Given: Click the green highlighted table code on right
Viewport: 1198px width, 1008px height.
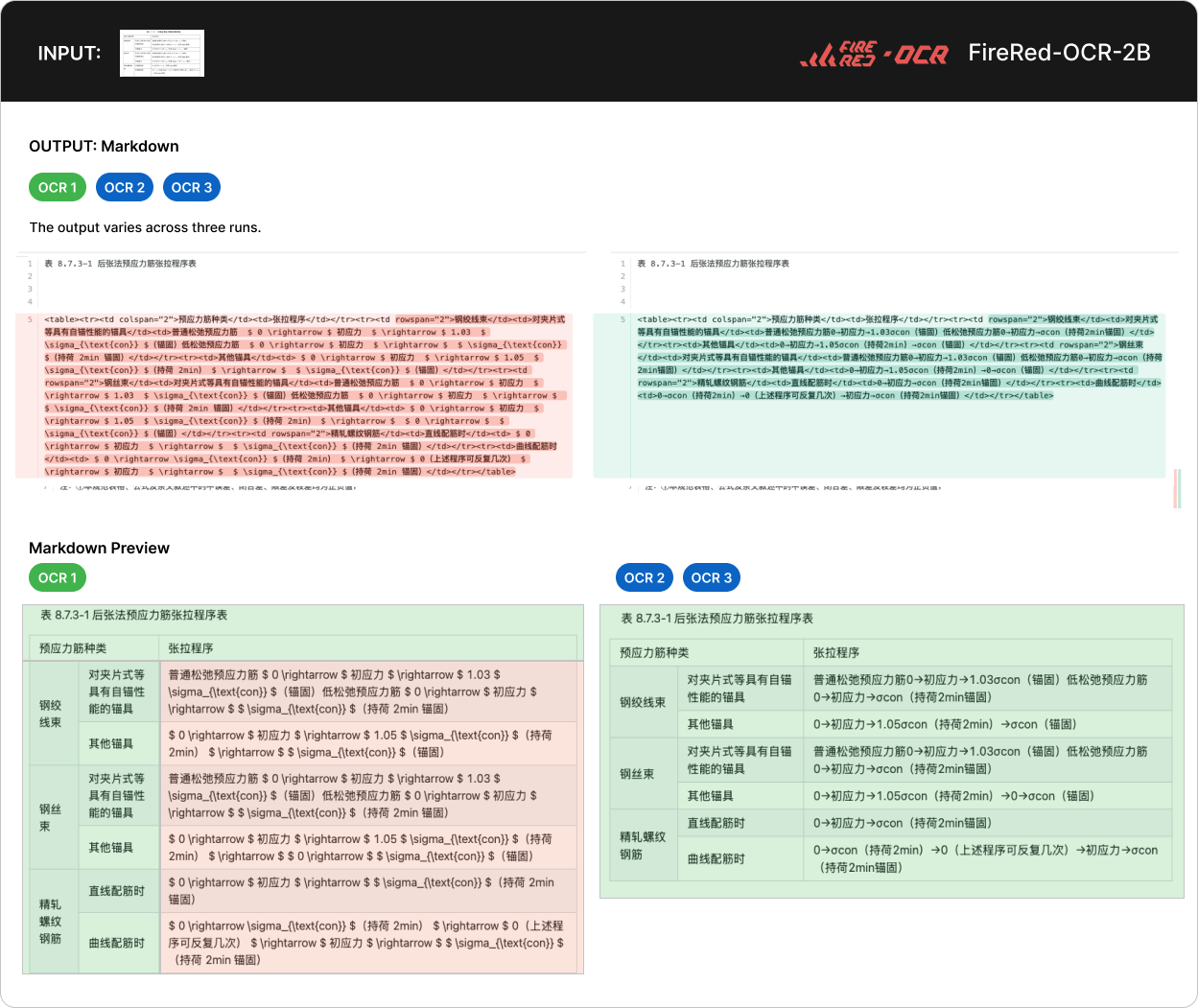Looking at the screenshot, I should pos(898,357).
